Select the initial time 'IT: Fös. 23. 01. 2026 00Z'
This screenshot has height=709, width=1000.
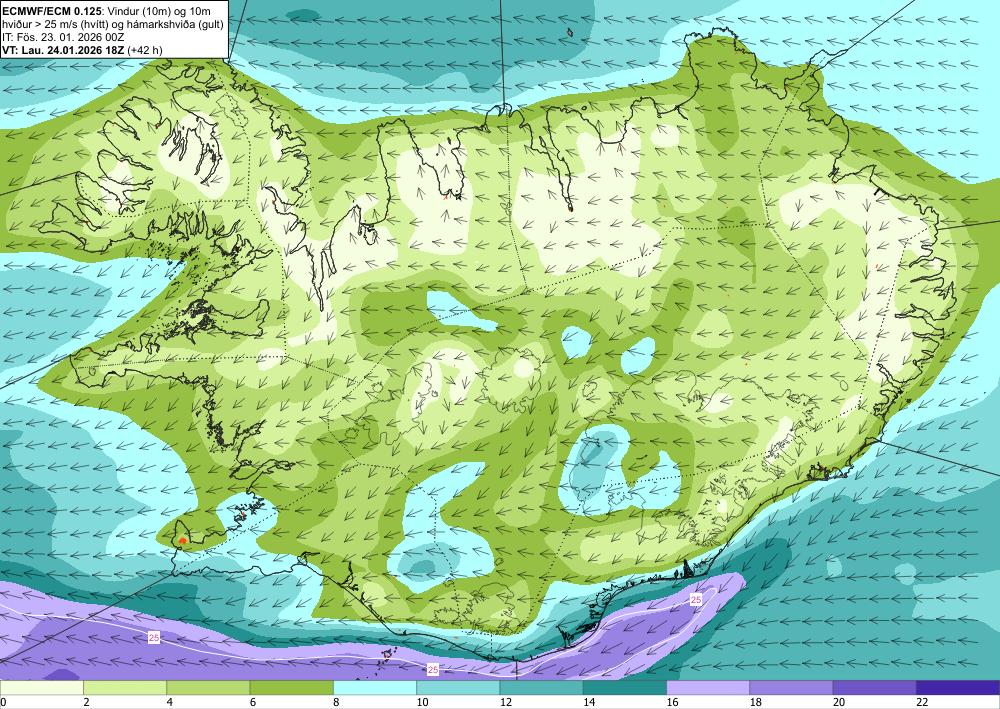point(63,37)
